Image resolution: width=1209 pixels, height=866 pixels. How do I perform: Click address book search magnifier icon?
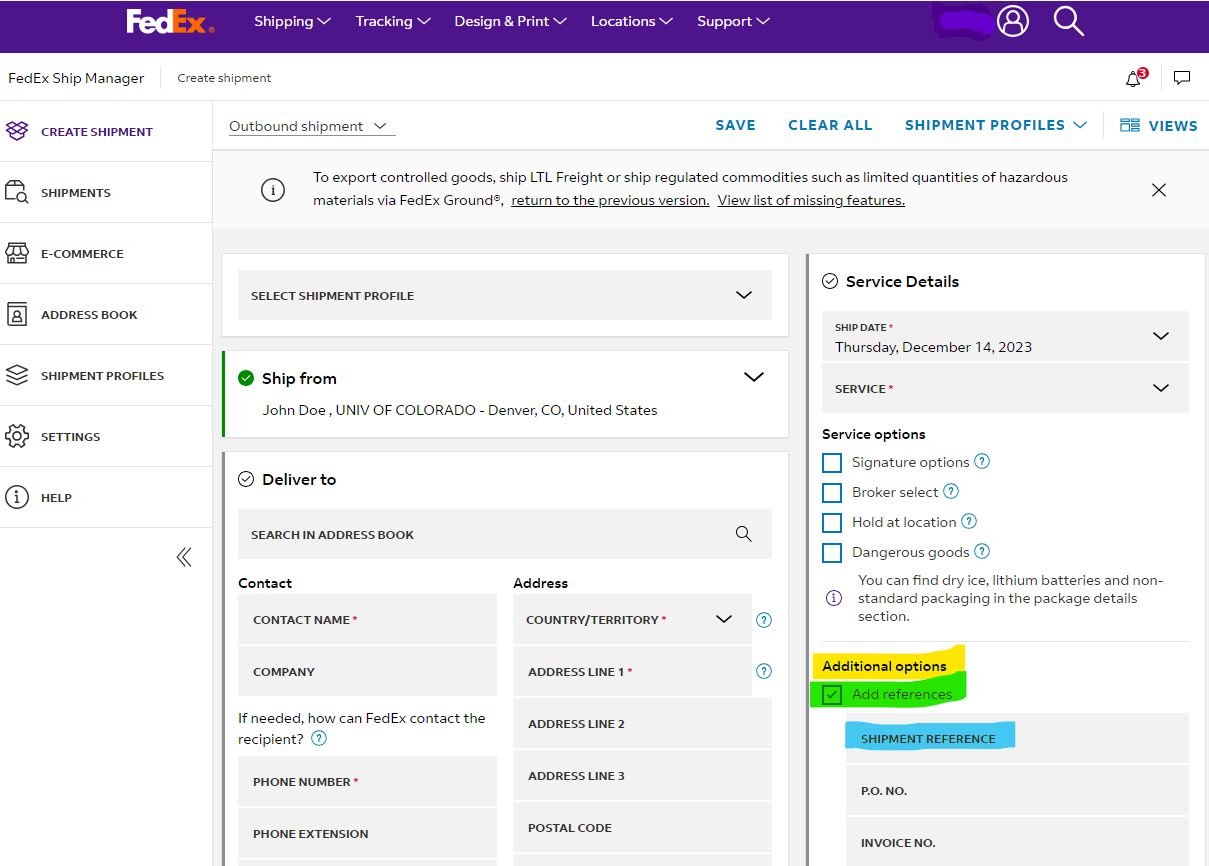pos(743,534)
